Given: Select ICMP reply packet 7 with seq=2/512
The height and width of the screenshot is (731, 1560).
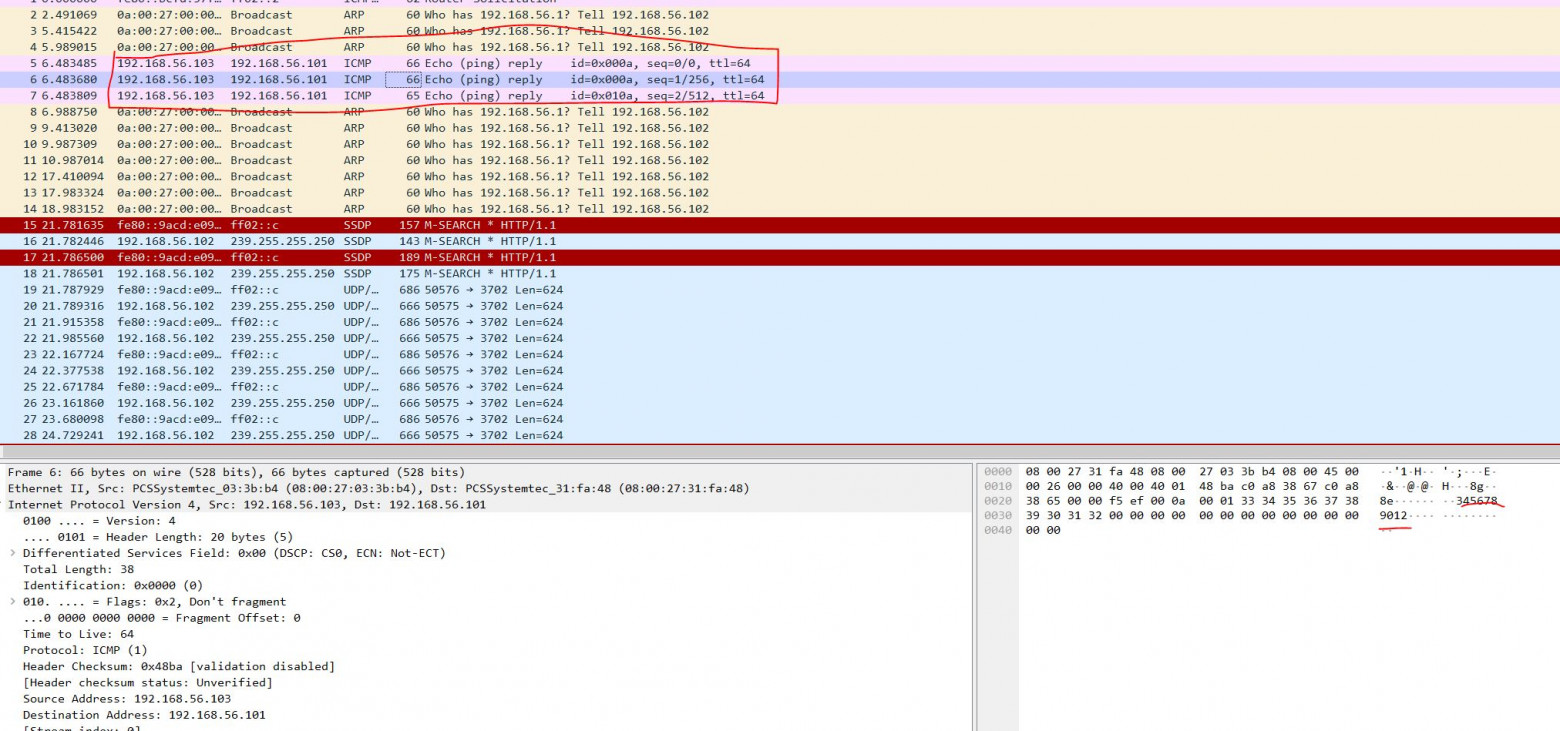Looking at the screenshot, I should click(780, 96).
